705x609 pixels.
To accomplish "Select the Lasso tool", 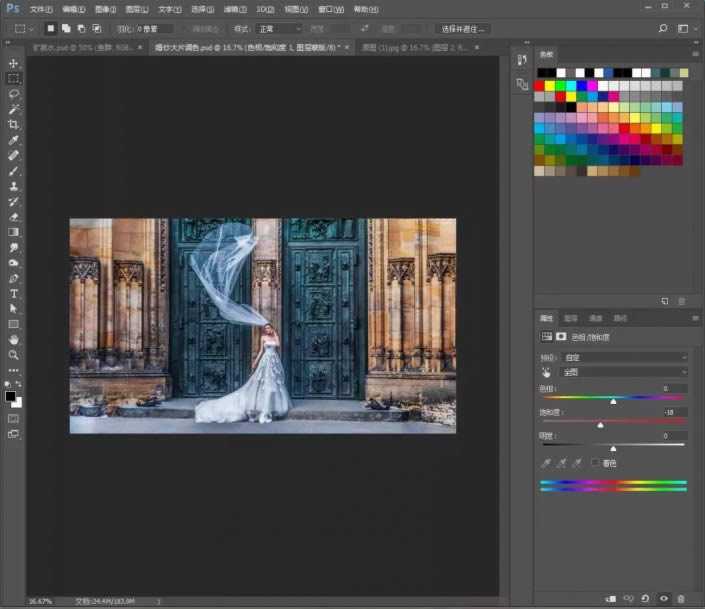I will pos(14,93).
